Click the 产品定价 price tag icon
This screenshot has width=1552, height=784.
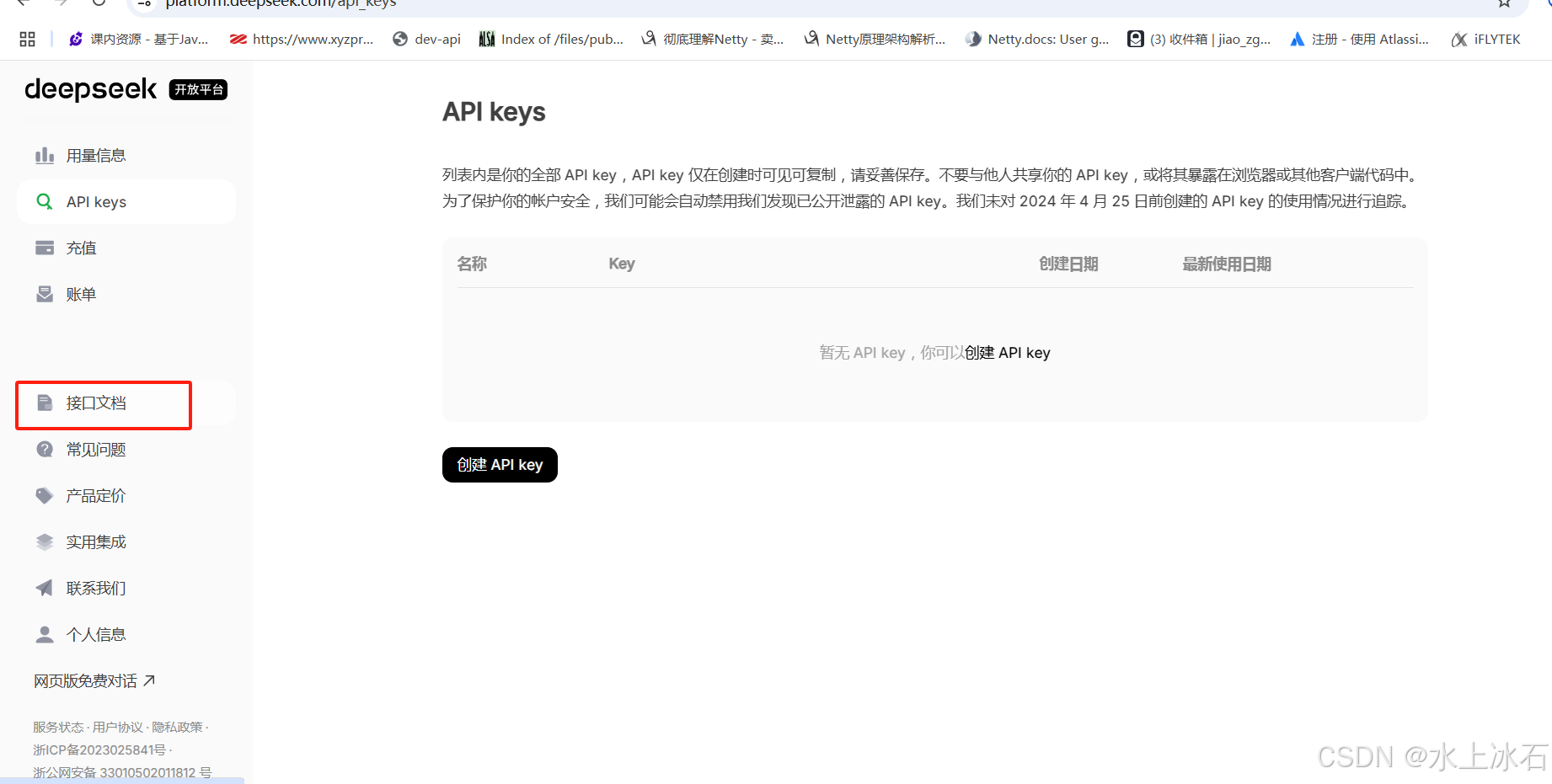point(45,495)
